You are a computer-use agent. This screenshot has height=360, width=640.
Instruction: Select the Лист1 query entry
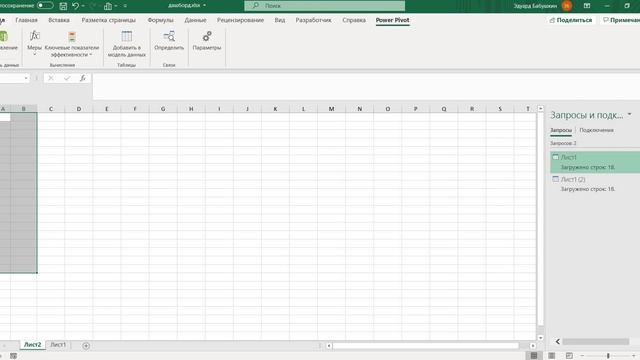coord(595,162)
